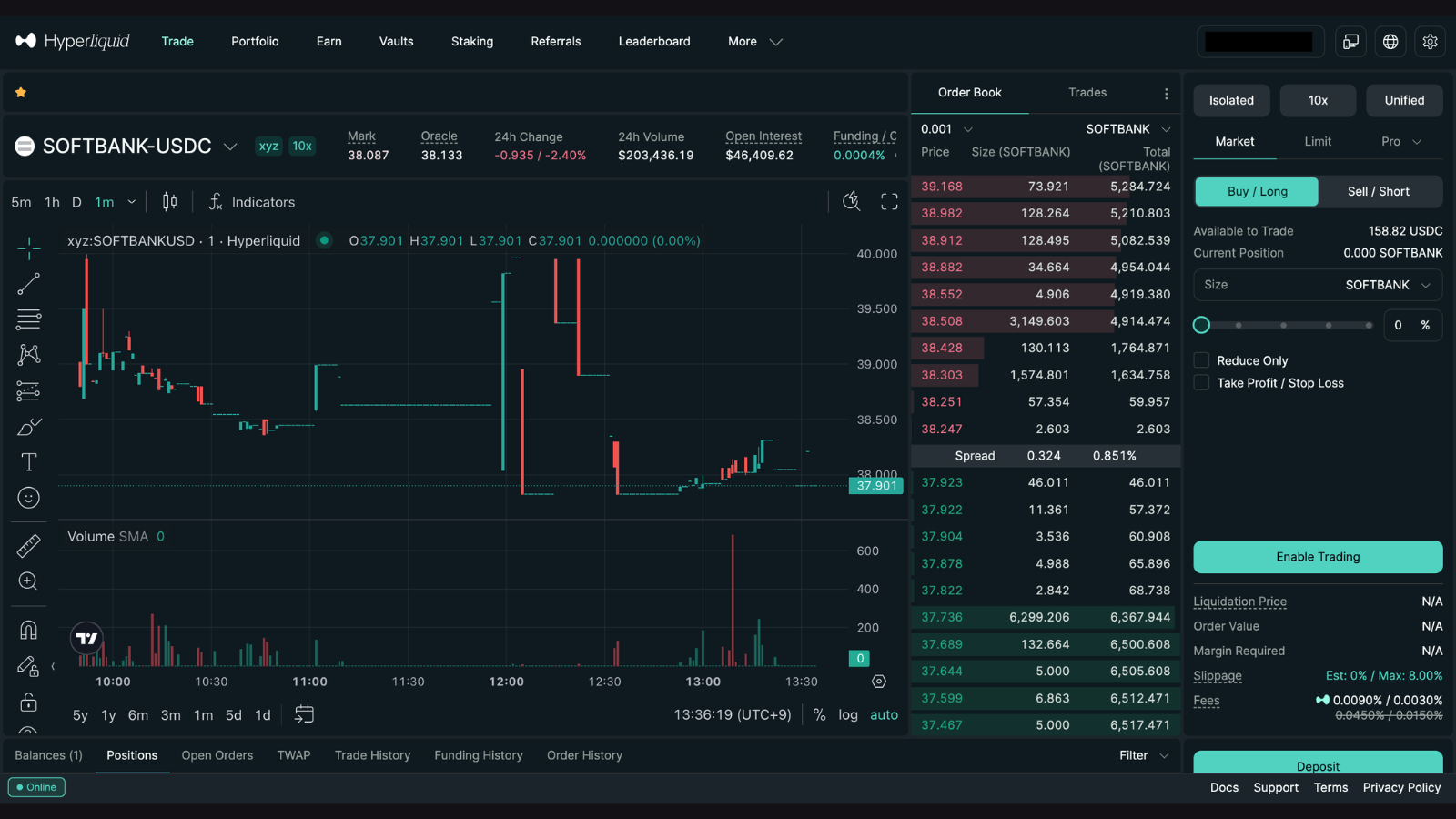Select the Fibonacci retracement tool

pyautogui.click(x=28, y=319)
